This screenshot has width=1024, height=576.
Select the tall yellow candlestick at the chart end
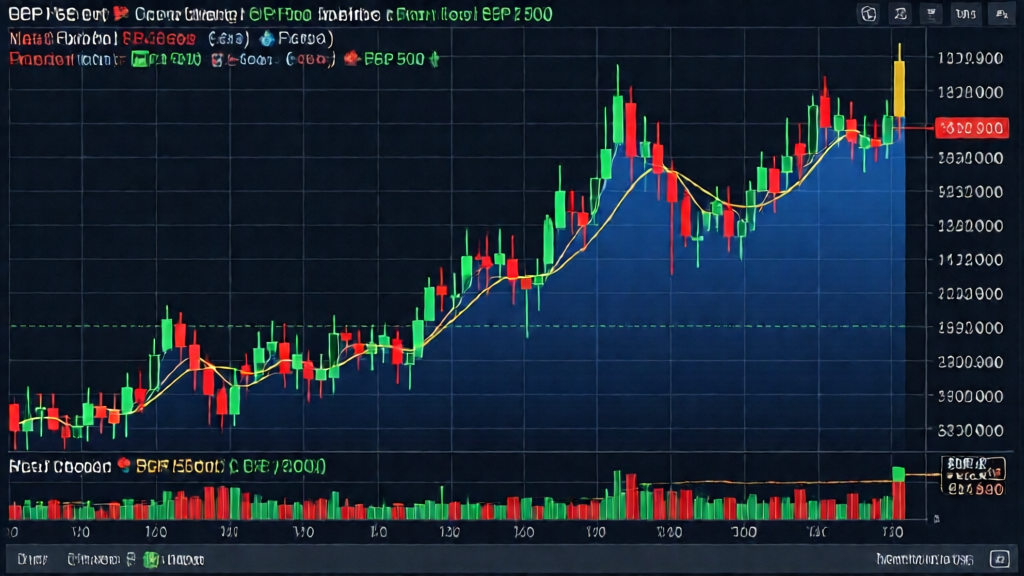(x=899, y=88)
